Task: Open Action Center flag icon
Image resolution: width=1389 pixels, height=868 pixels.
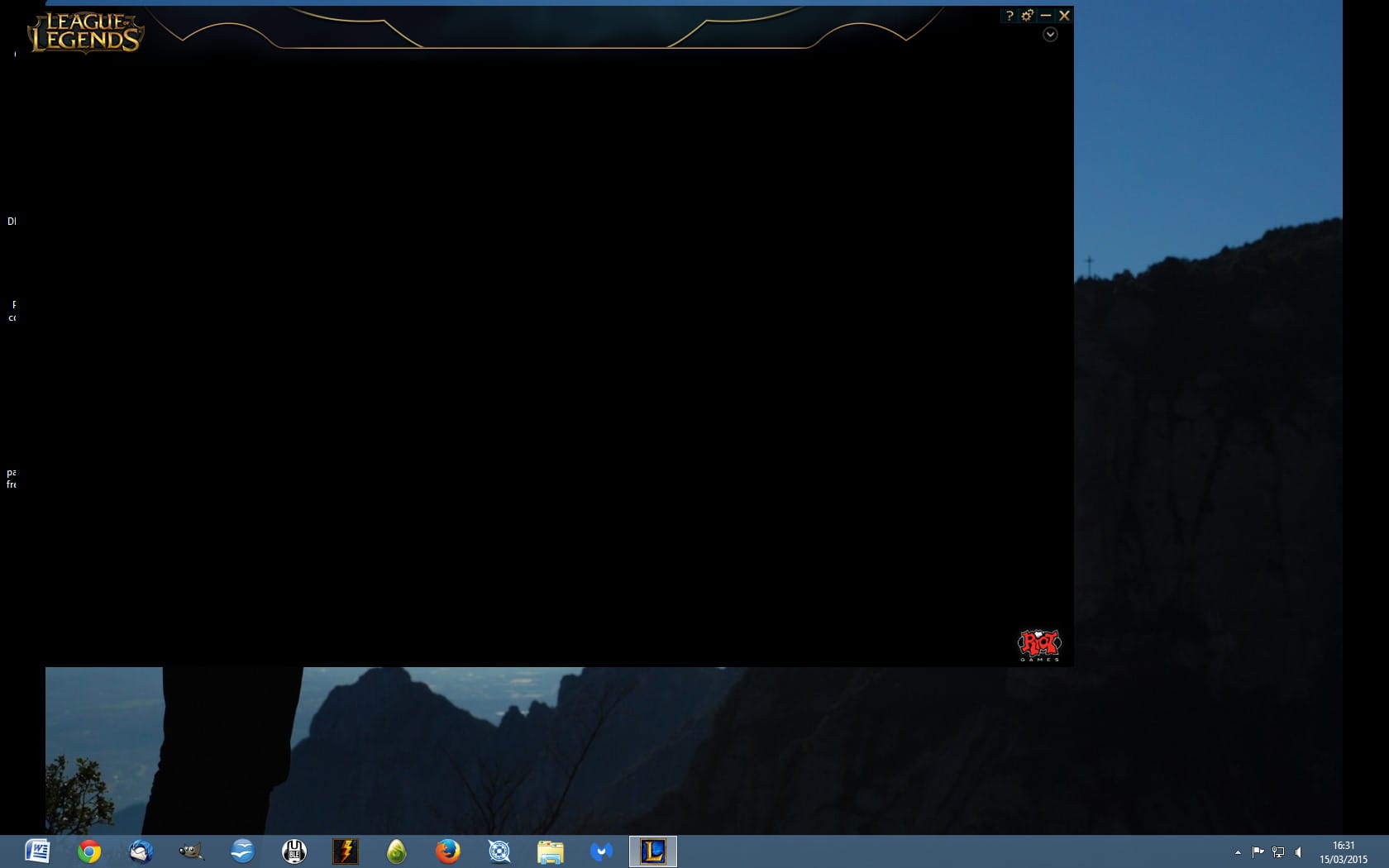Action: point(1258,851)
